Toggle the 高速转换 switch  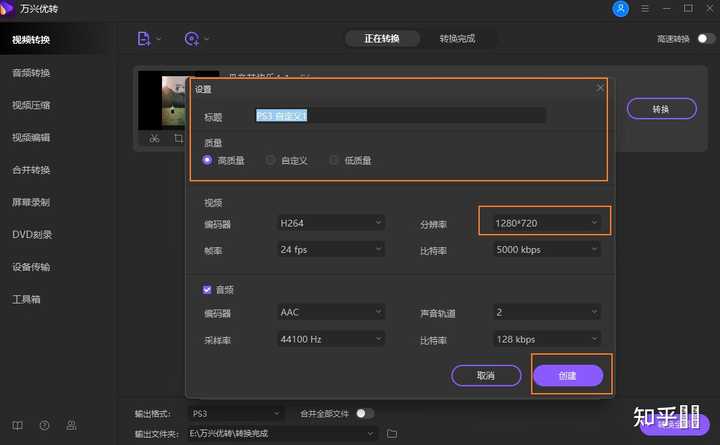[706, 39]
